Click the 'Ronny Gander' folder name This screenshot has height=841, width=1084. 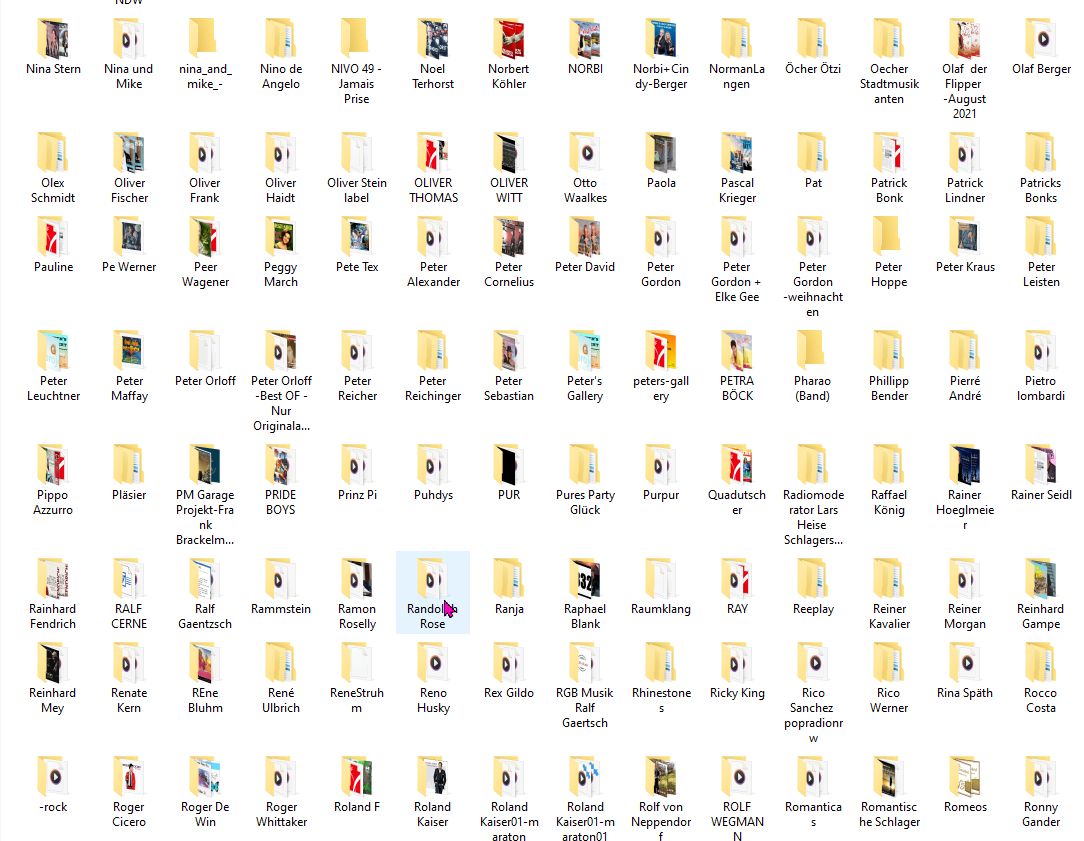pyautogui.click(x=1041, y=814)
